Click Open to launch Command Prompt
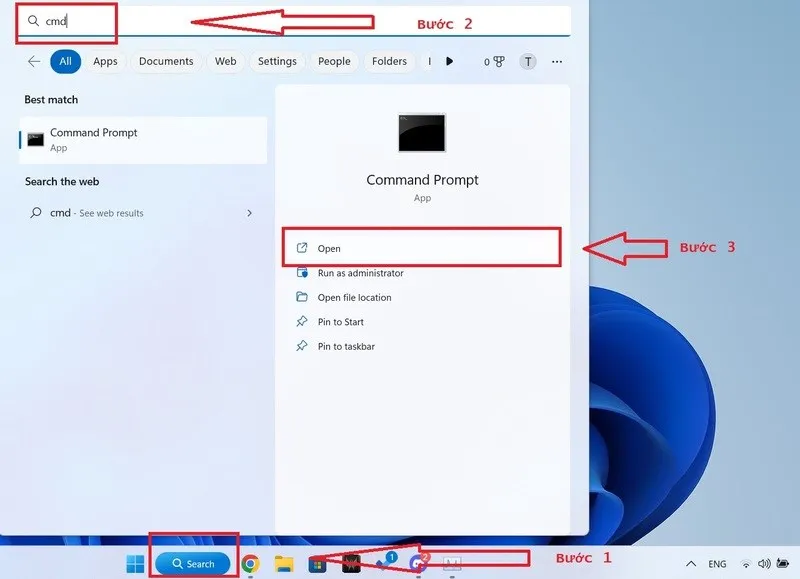The image size is (800, 579). [329, 249]
